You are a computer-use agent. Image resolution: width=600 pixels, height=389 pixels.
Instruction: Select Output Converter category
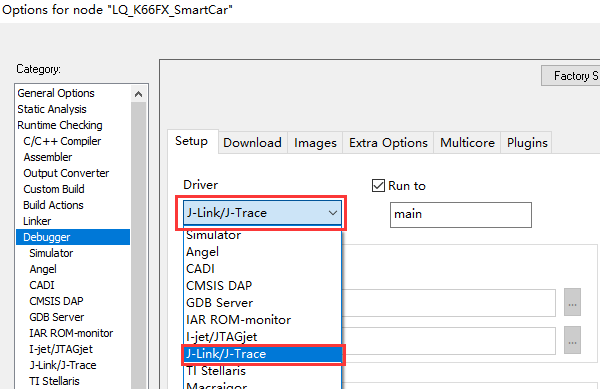(x=66, y=173)
